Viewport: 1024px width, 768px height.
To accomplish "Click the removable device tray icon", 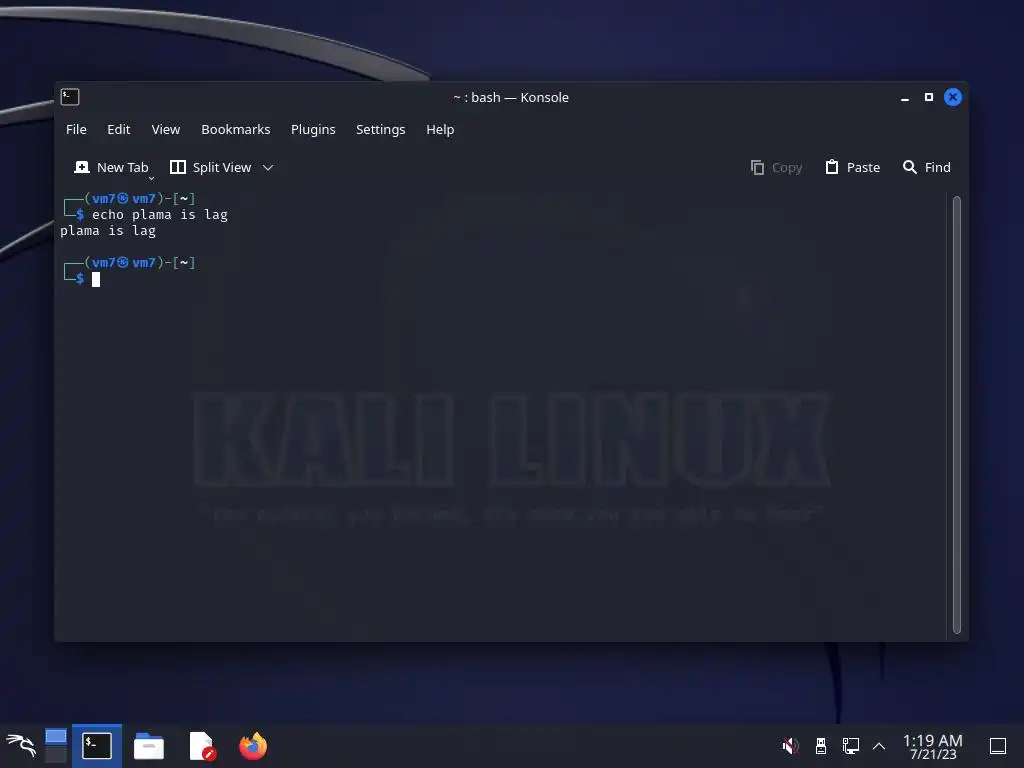I will 821,746.
